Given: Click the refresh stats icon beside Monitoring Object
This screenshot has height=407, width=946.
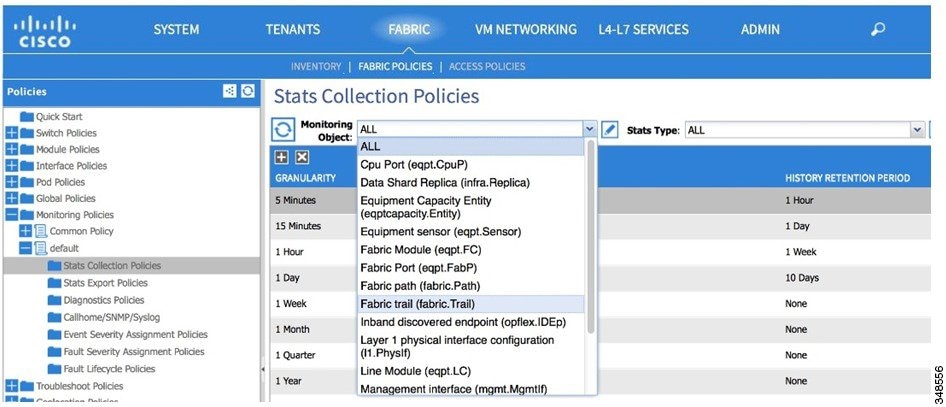Looking at the screenshot, I should pyautogui.click(x=283, y=130).
